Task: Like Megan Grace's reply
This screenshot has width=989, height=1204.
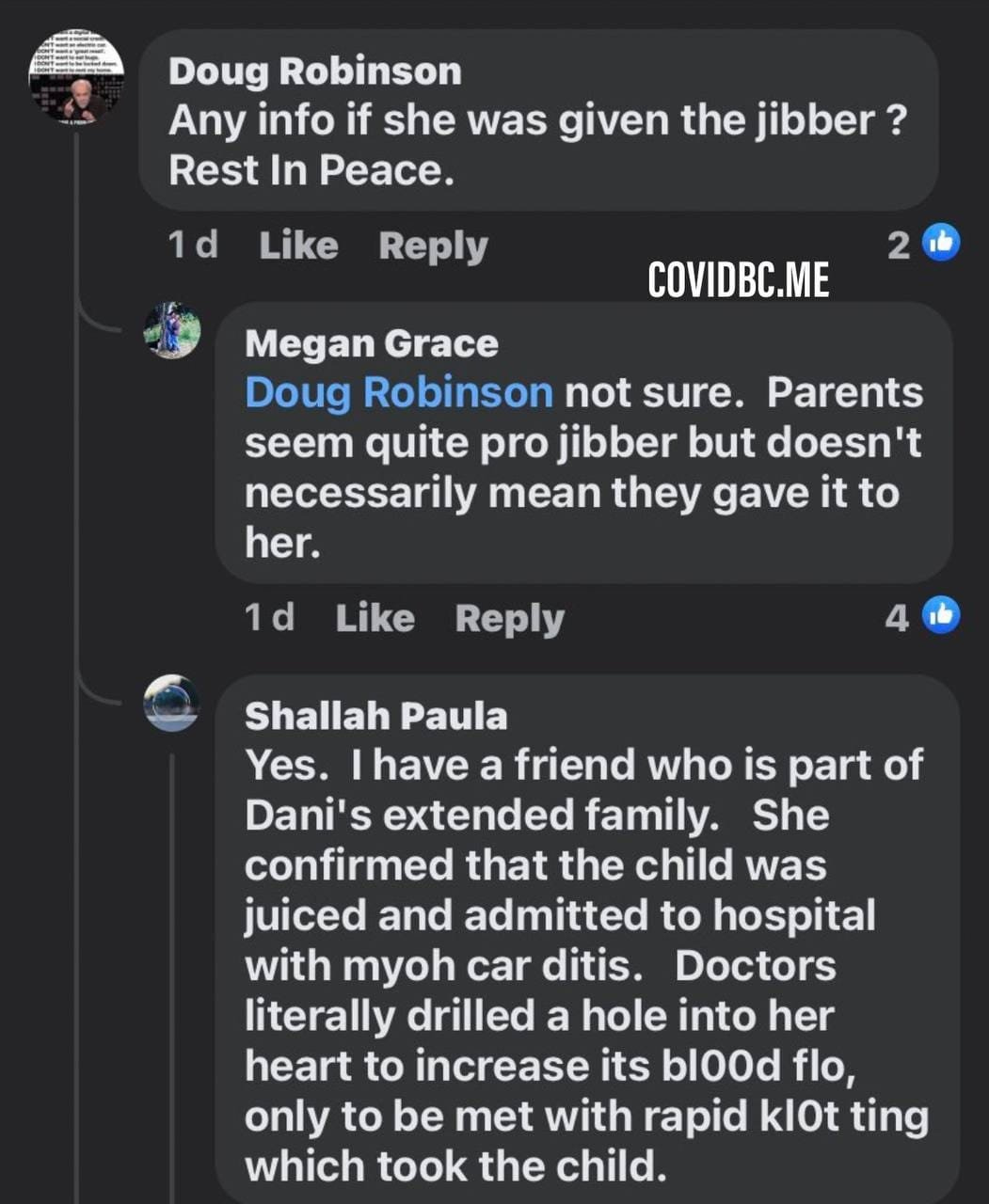Action: point(375,618)
